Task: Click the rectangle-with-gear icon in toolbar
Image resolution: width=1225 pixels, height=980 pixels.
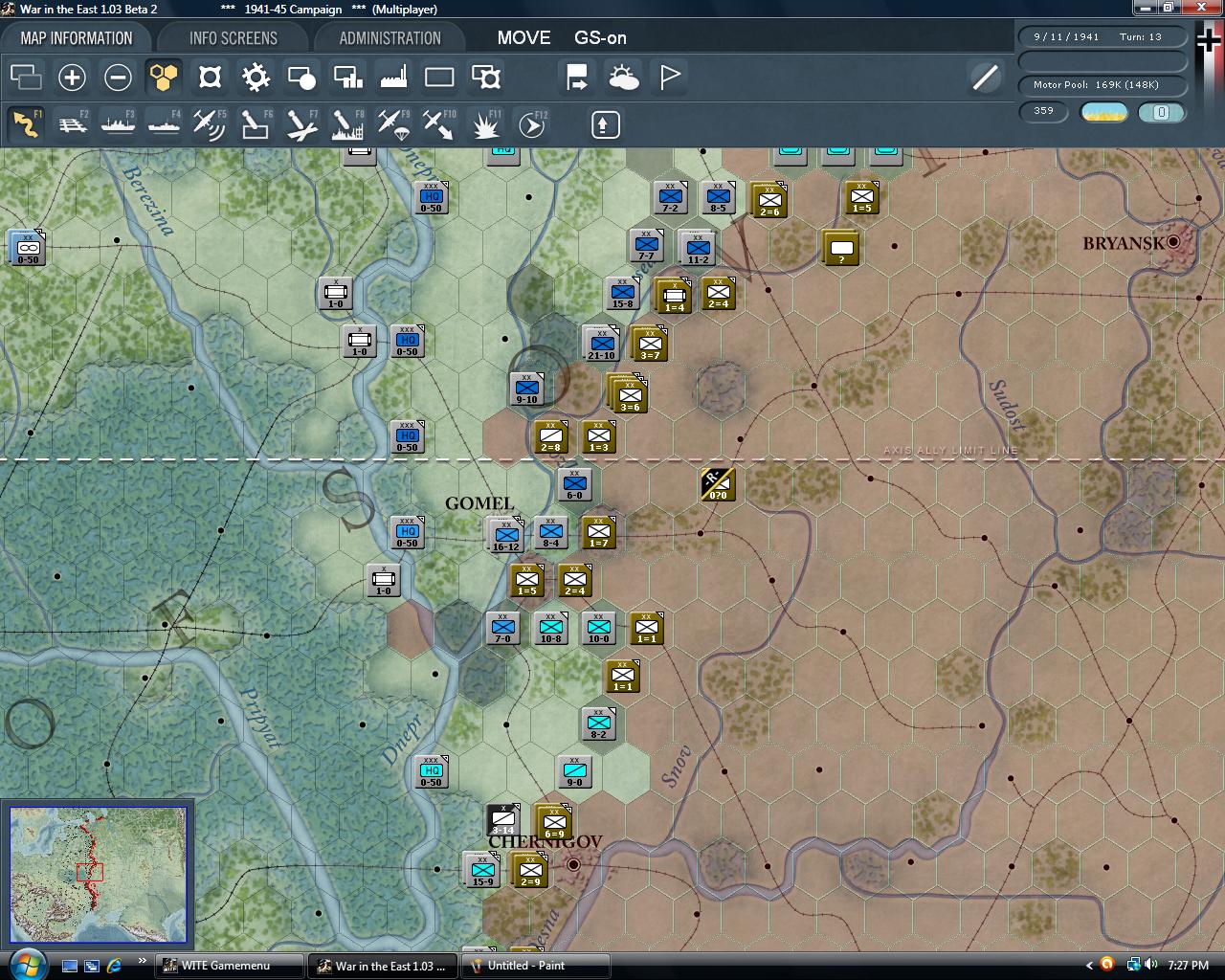Action: tap(485, 78)
